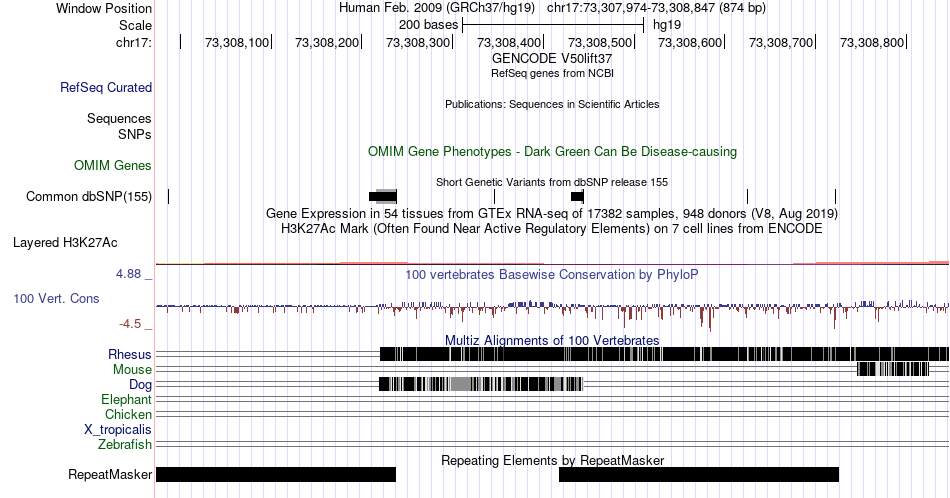This screenshot has width=950, height=498.
Task: Click the 'RefSeq genes from NCBI' title
Action: 552,73
